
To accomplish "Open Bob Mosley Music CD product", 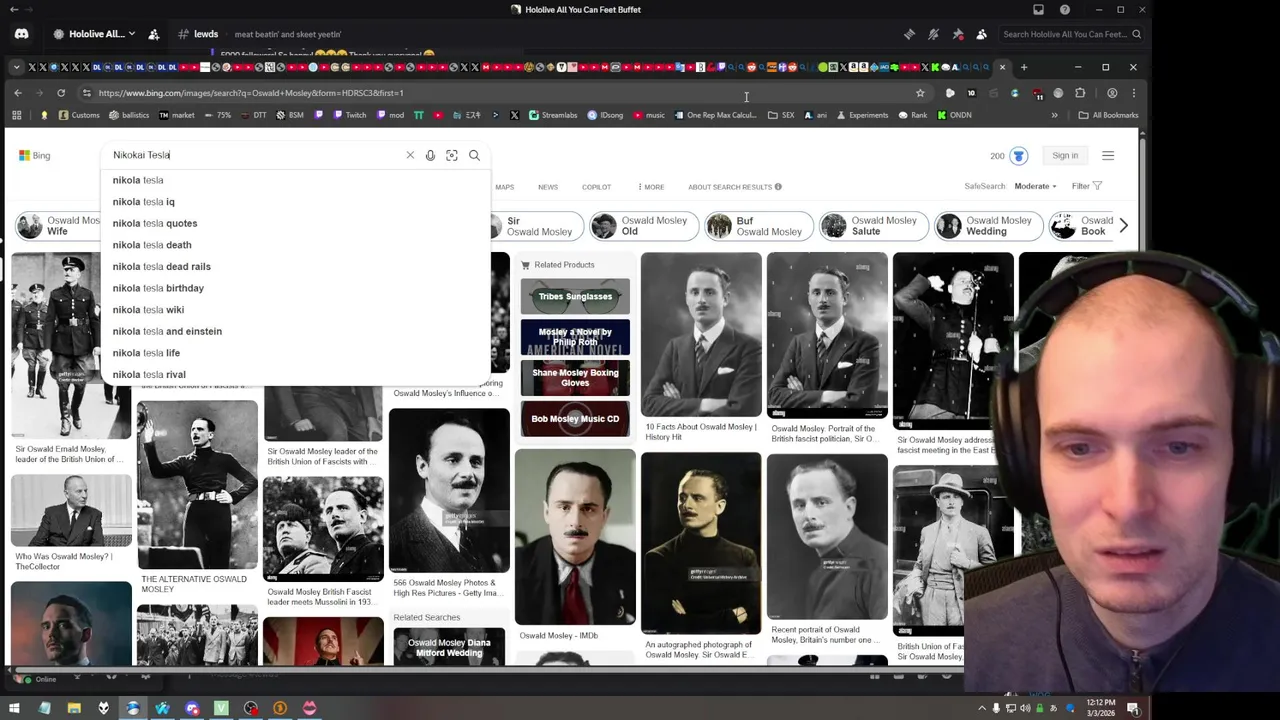I will coord(575,419).
